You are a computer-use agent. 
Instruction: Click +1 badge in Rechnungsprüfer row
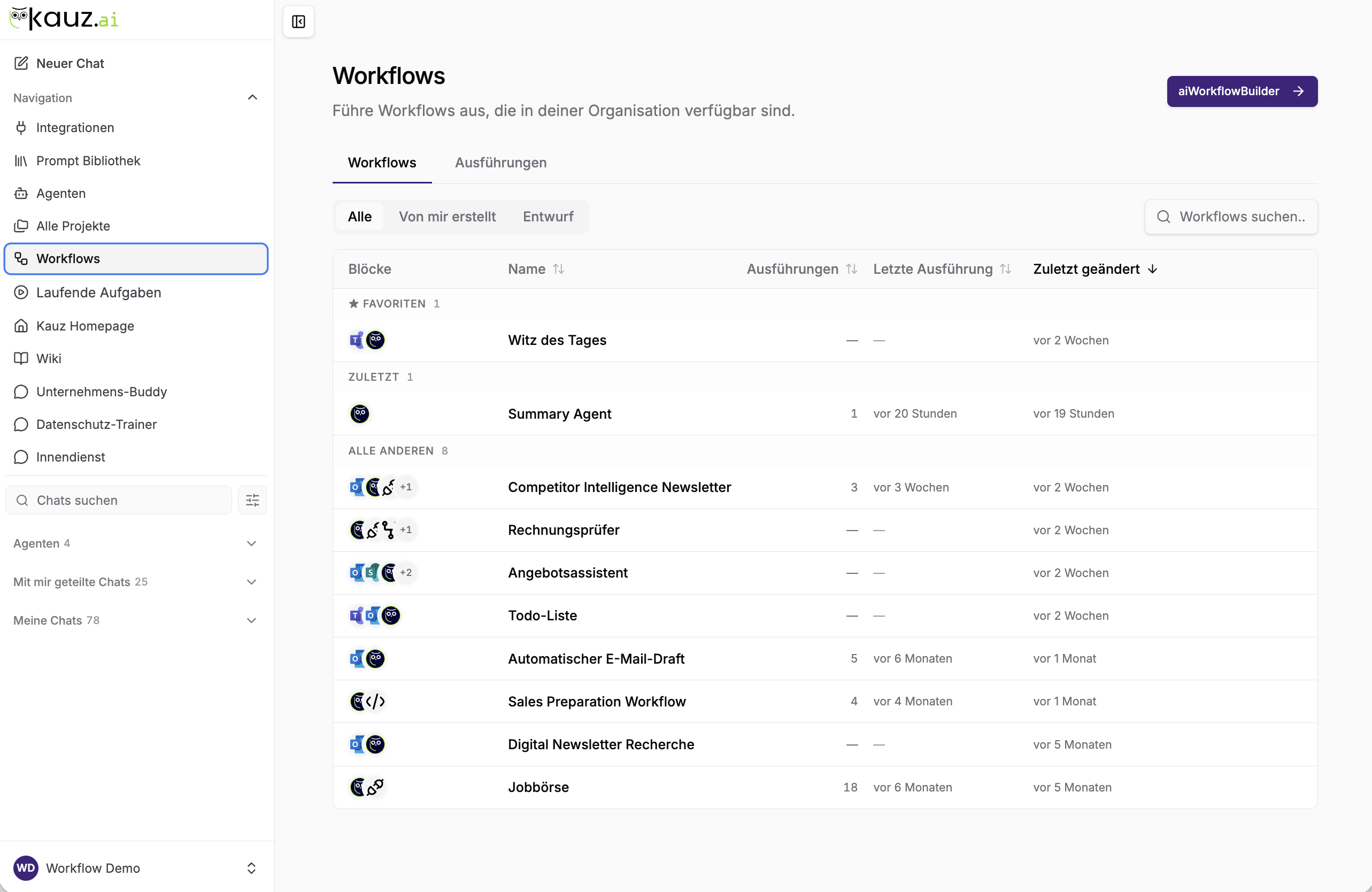click(x=406, y=530)
